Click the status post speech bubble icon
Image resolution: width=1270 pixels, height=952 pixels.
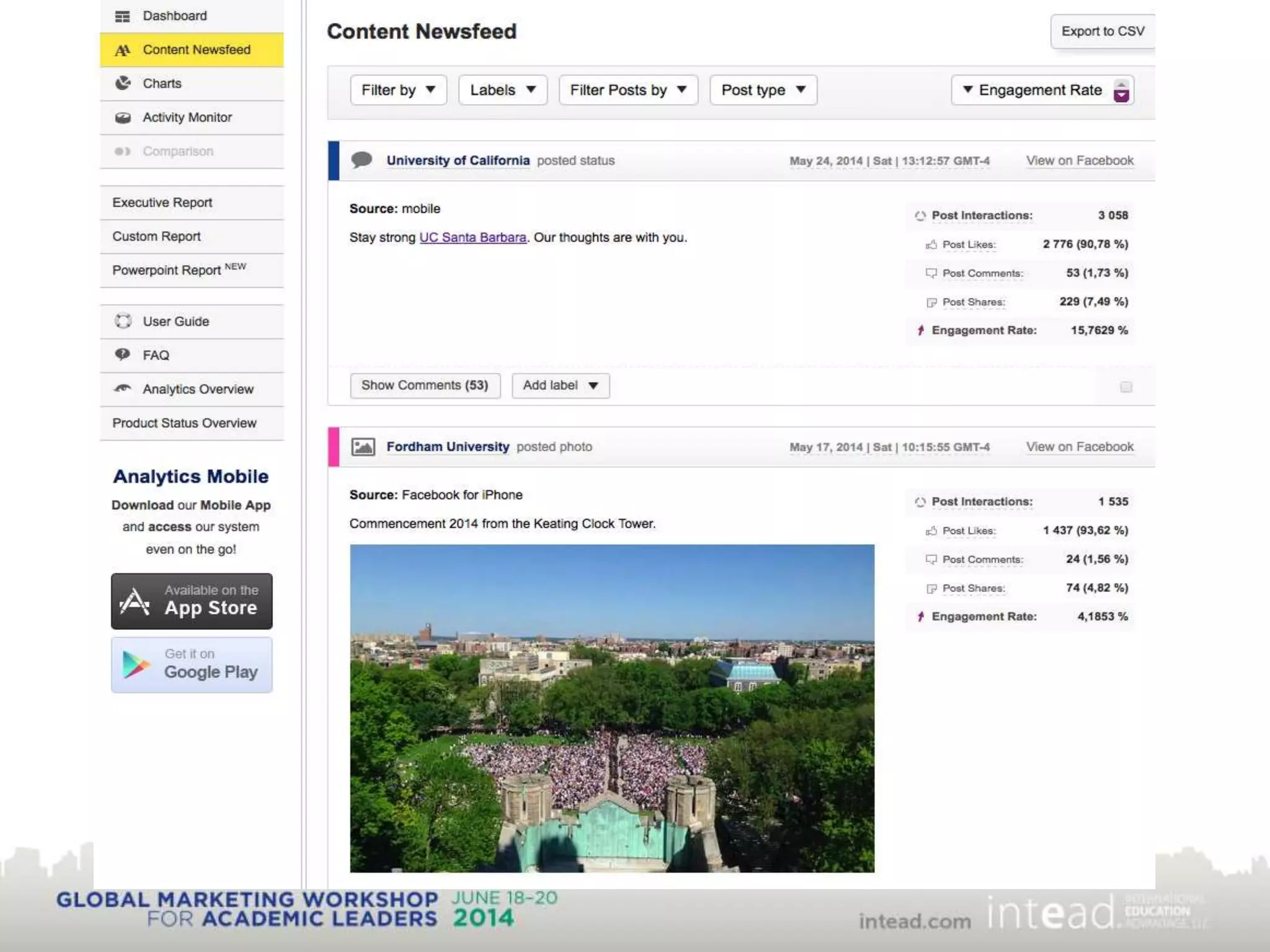362,160
